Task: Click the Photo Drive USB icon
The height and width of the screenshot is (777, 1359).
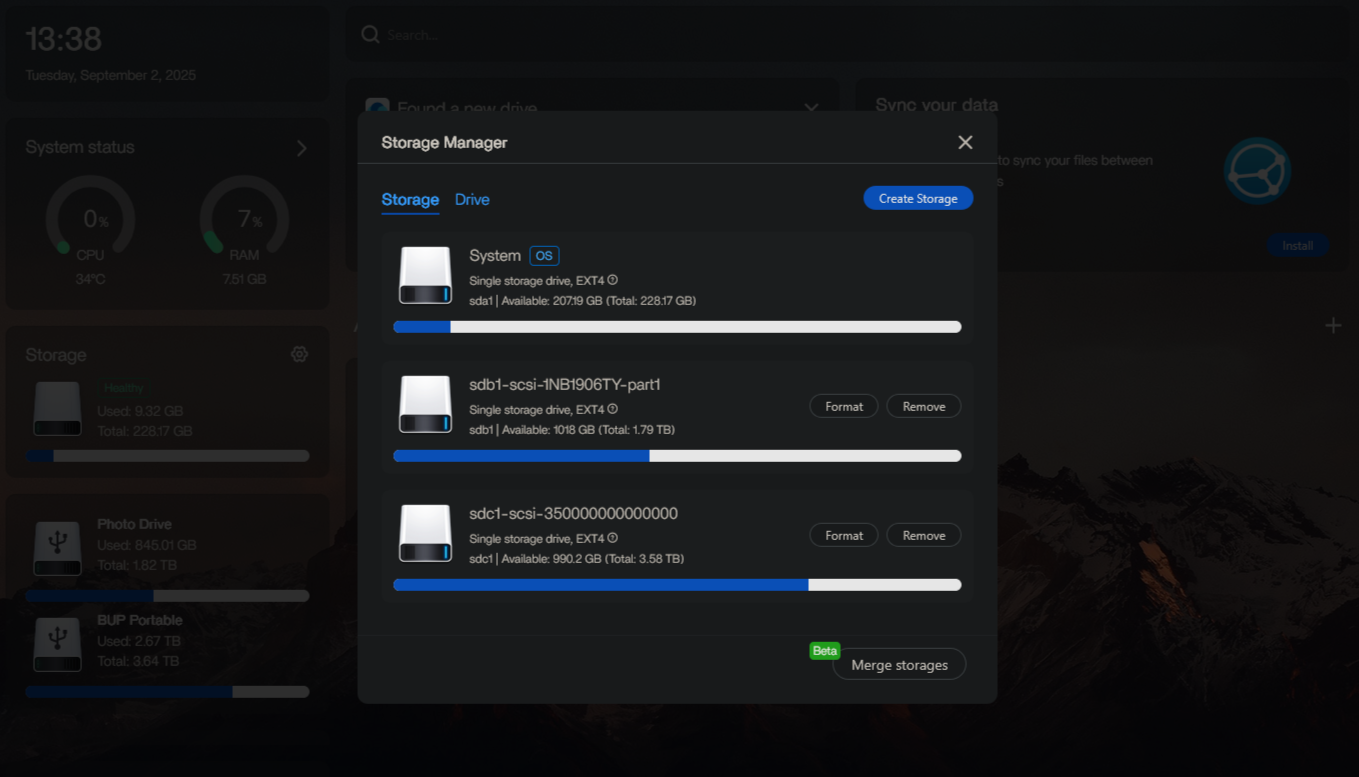Action: tap(57, 548)
